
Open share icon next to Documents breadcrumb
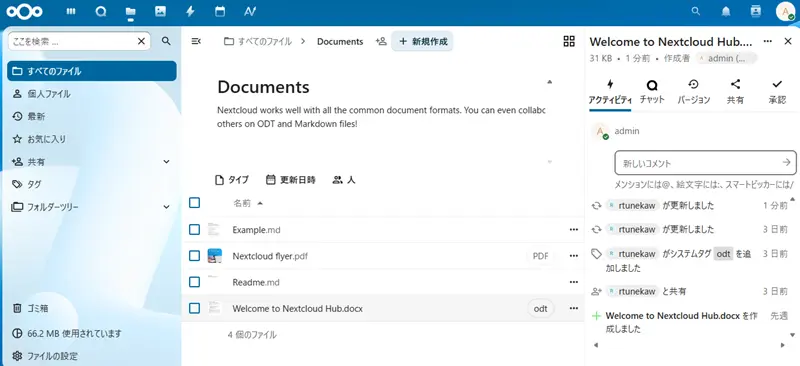click(x=381, y=41)
